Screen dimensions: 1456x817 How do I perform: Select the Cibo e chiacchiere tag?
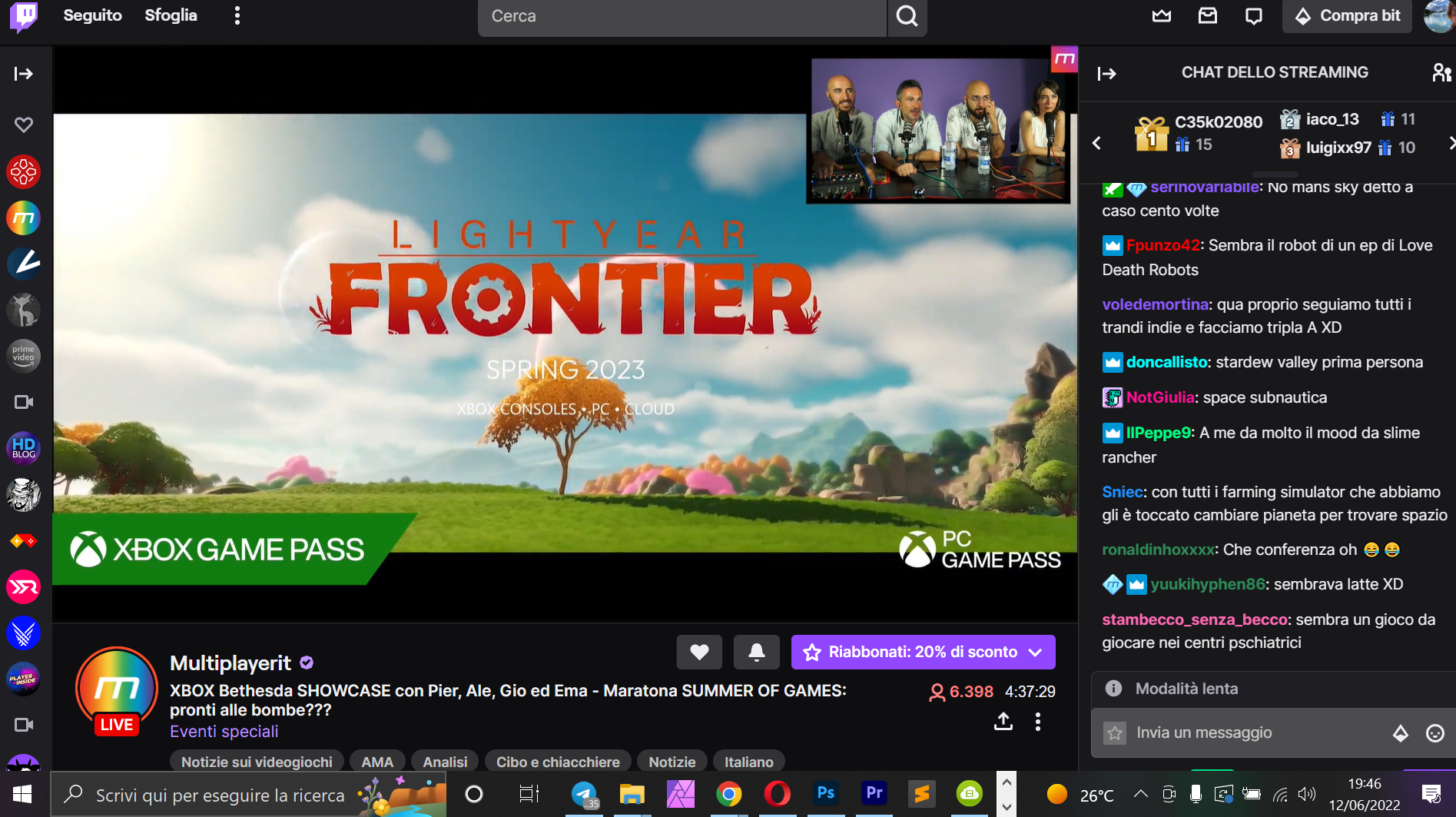pyautogui.click(x=558, y=762)
